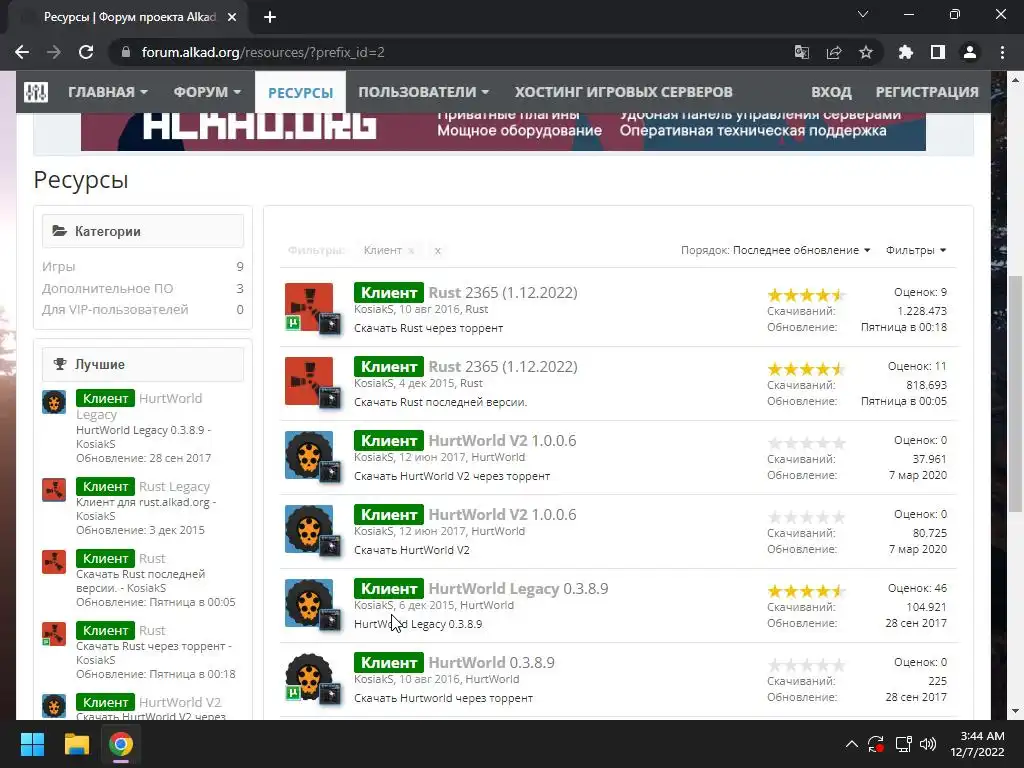1024x768 pixels.
Task: Open ХОСТИНГ ИГРОВЫХ СЕРВЕРОВ menu item
Action: 623,92
